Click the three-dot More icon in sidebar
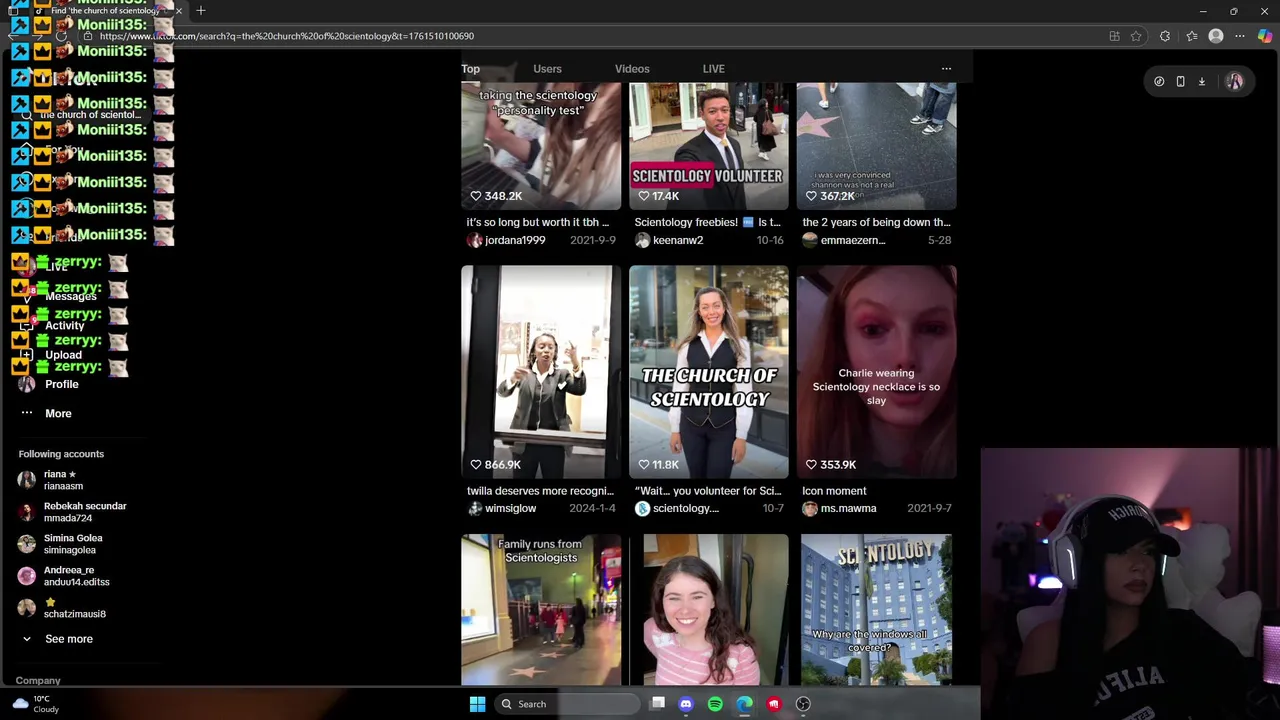 (27, 413)
